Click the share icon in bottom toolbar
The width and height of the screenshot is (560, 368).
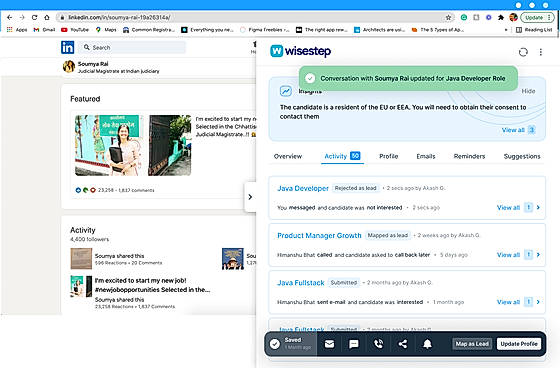click(x=402, y=344)
